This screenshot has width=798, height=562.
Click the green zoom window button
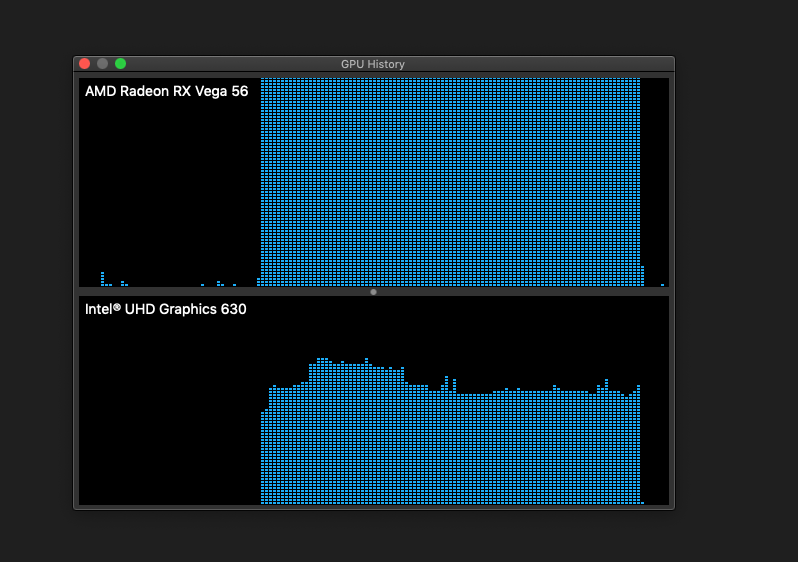click(x=120, y=64)
